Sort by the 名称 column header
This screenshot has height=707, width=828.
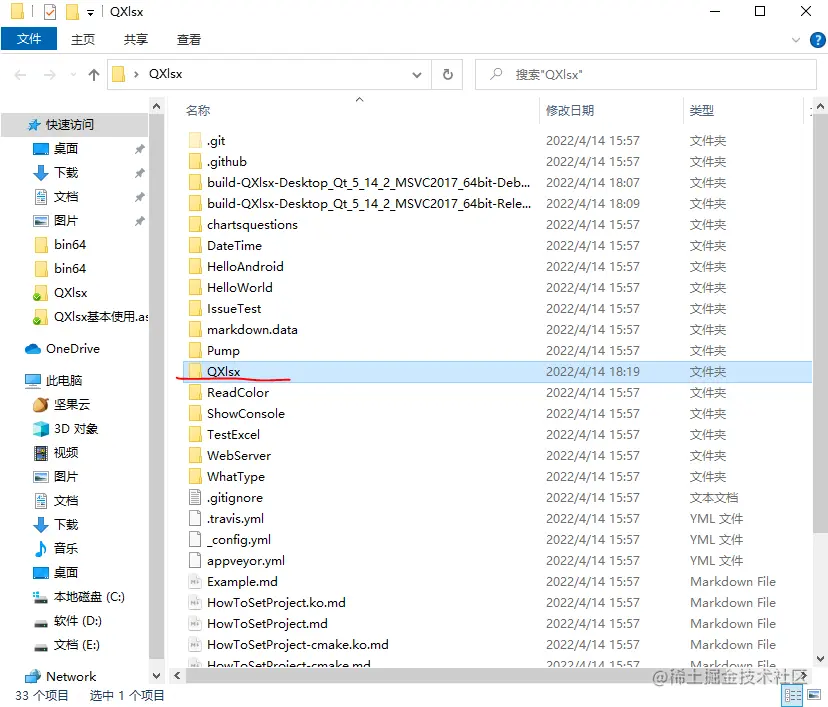point(198,110)
